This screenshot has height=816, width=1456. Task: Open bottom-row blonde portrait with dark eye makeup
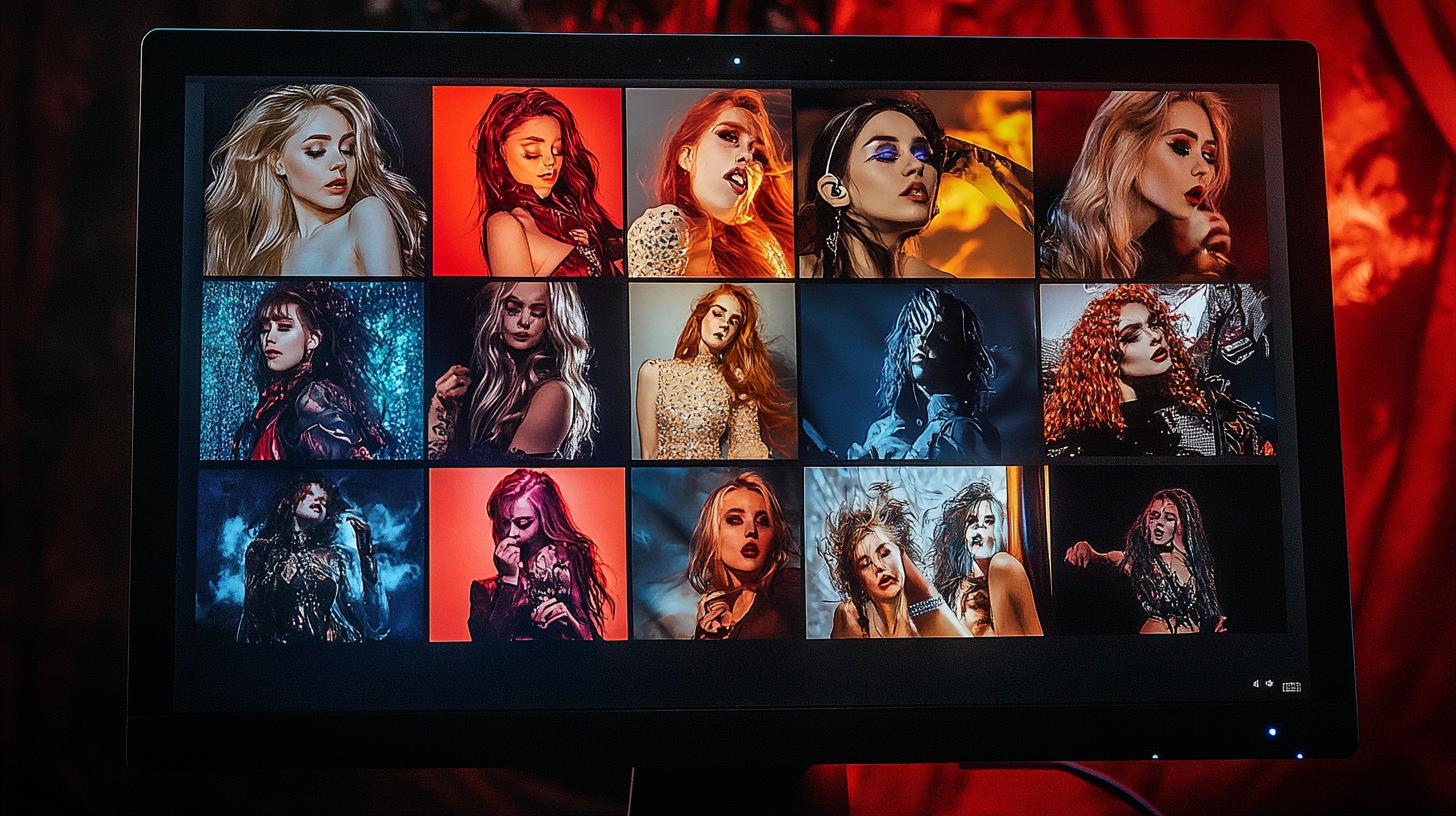coord(716,553)
